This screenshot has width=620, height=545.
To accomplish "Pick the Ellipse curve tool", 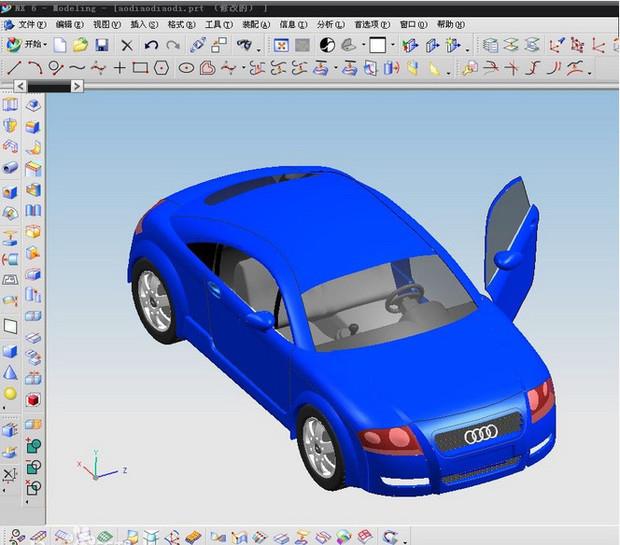I will click(x=186, y=68).
